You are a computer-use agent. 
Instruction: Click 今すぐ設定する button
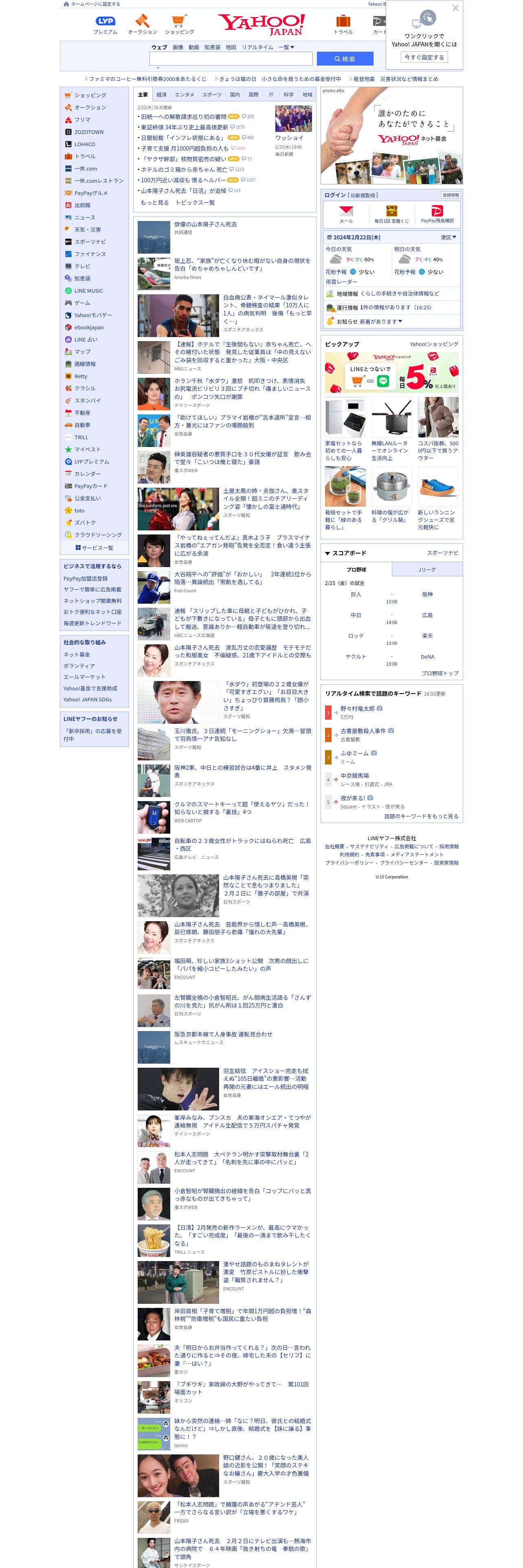pyautogui.click(x=424, y=57)
